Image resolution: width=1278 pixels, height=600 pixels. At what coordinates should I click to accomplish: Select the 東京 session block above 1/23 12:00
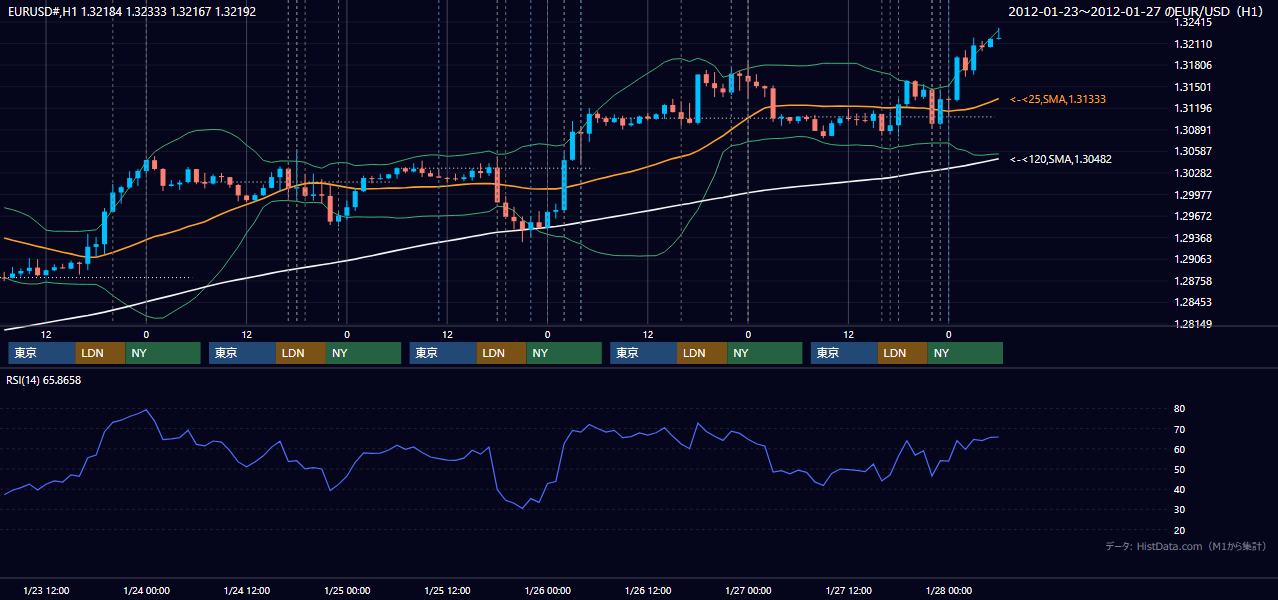point(42,353)
